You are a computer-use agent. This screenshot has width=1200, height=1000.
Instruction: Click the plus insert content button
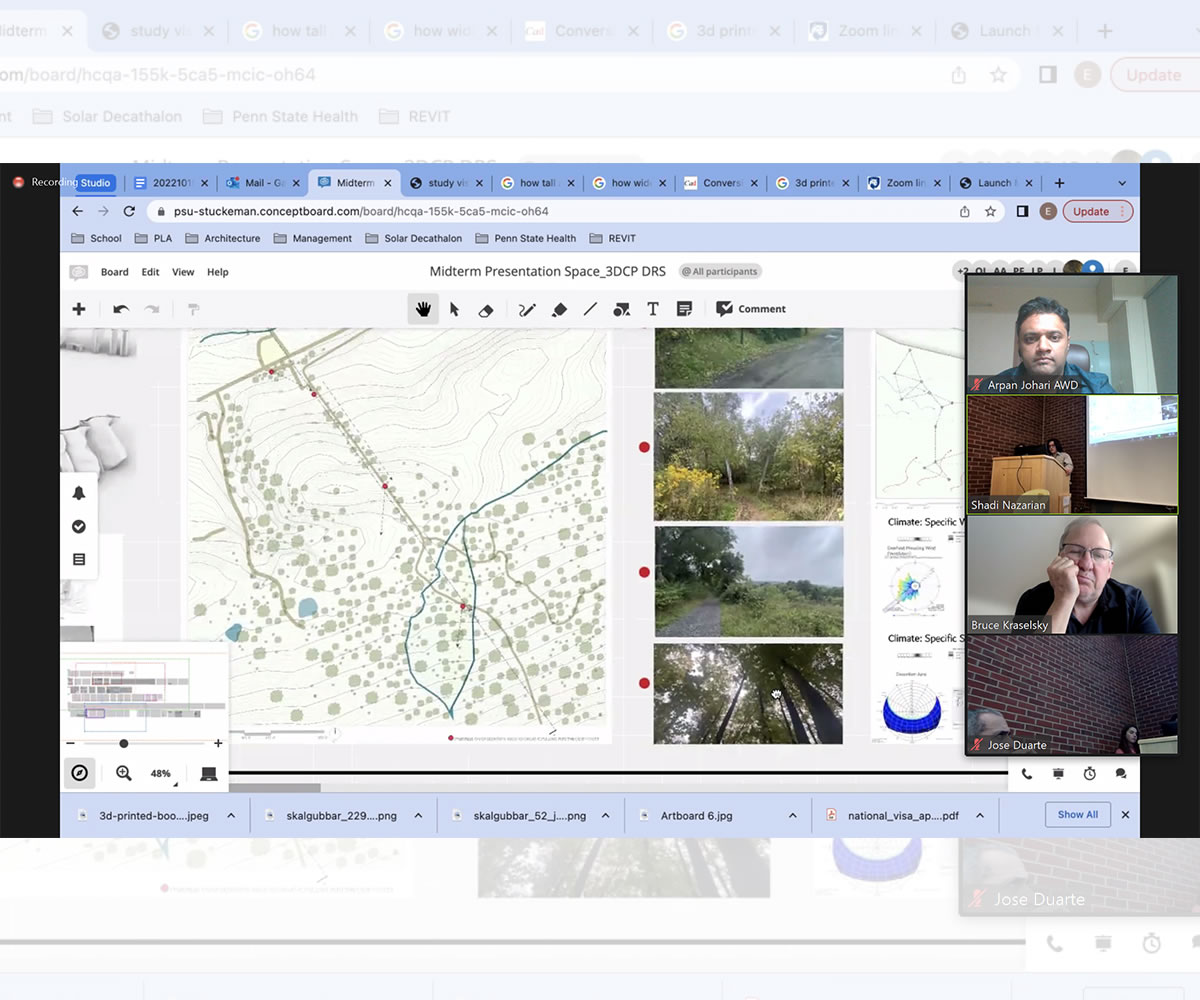[79, 309]
